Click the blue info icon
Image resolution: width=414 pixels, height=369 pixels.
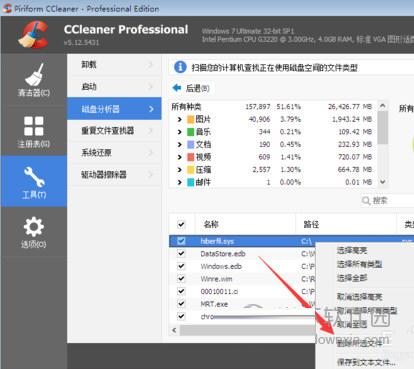180,67
